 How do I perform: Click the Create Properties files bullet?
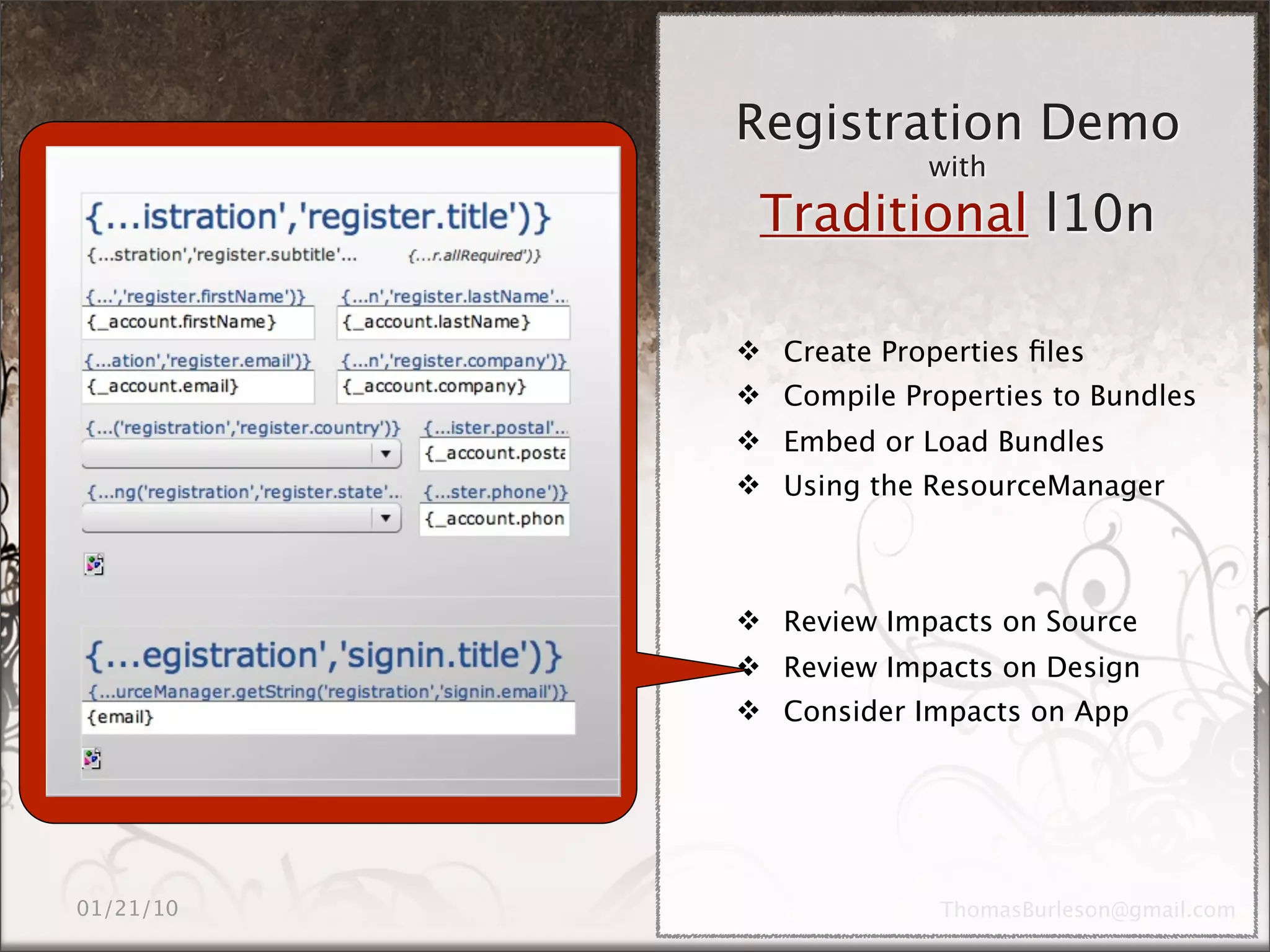click(x=933, y=352)
